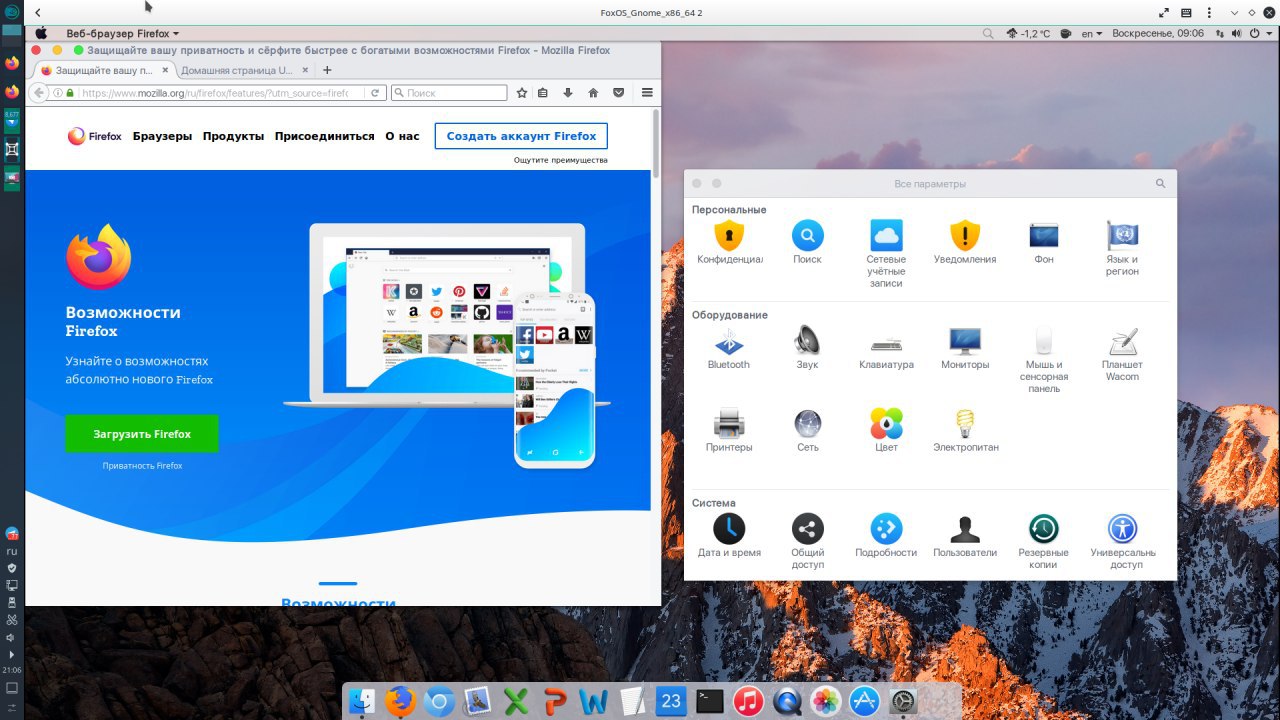The width and height of the screenshot is (1280, 720).
Task: Click the weather -1,2 °C indicator
Action: pos(1028,33)
